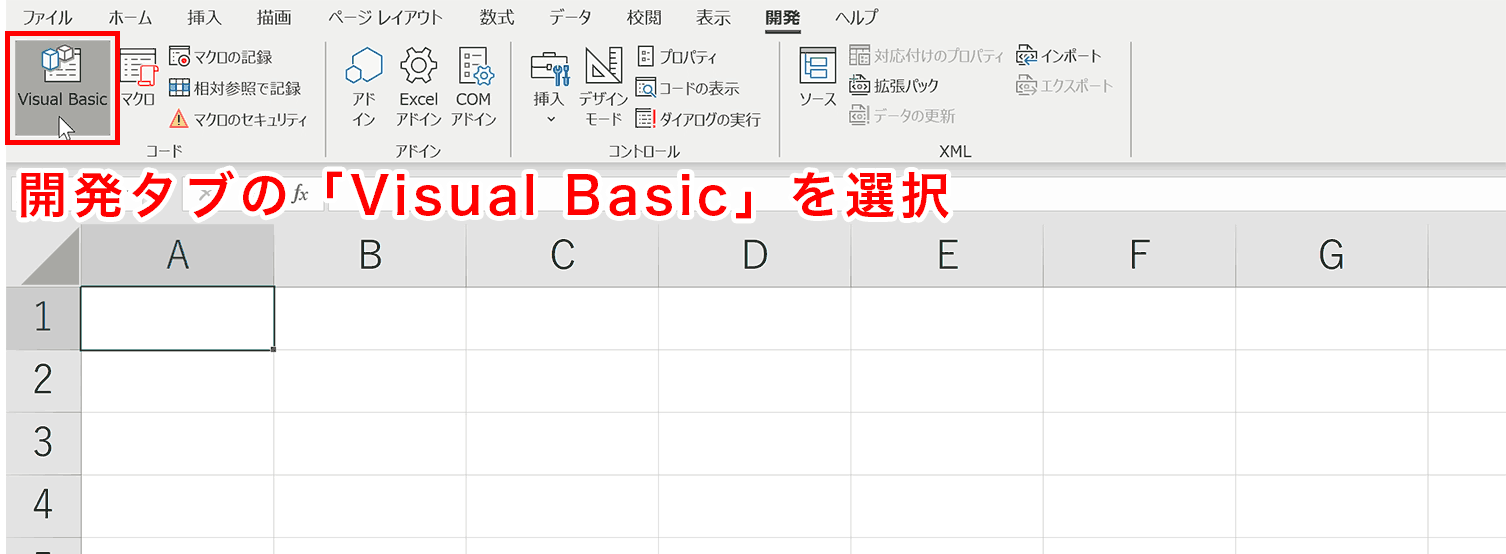Image resolution: width=1506 pixels, height=554 pixels.
Task: Select column B header
Action: pos(370,256)
